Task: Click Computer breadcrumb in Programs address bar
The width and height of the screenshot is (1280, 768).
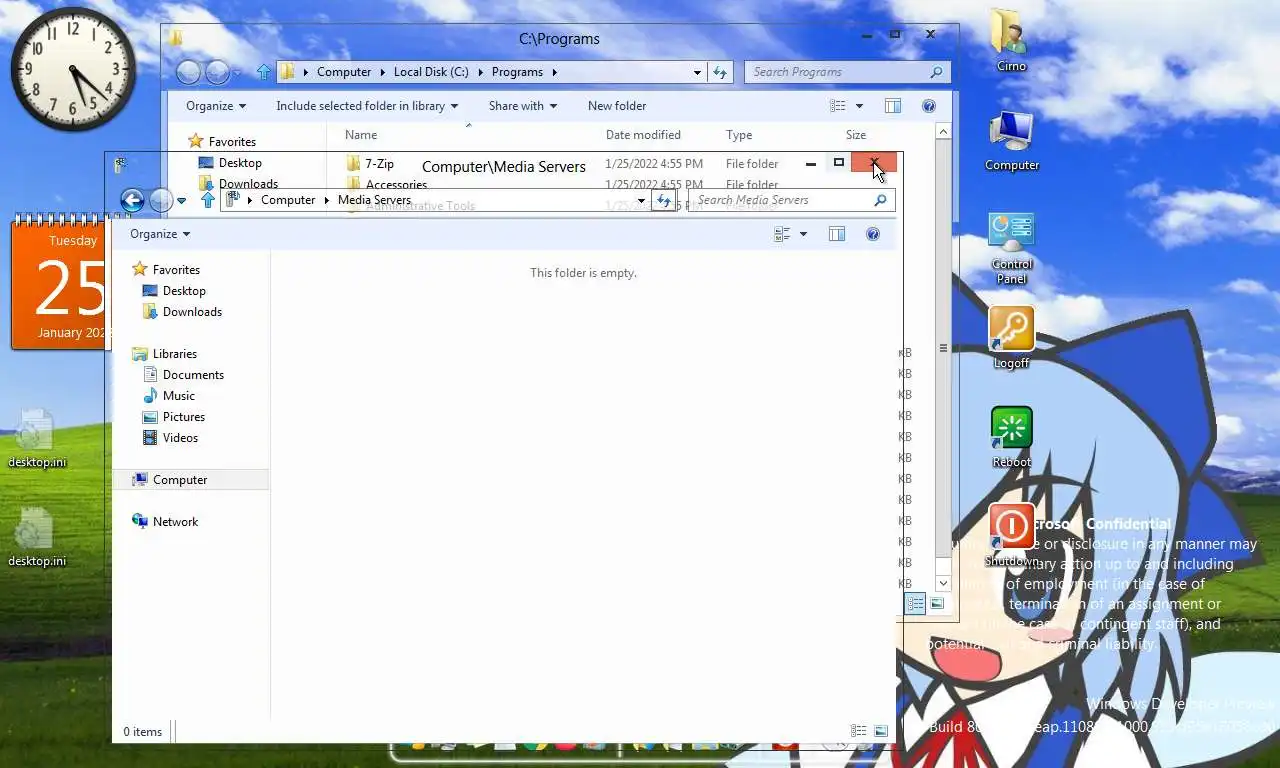Action: pyautogui.click(x=344, y=72)
